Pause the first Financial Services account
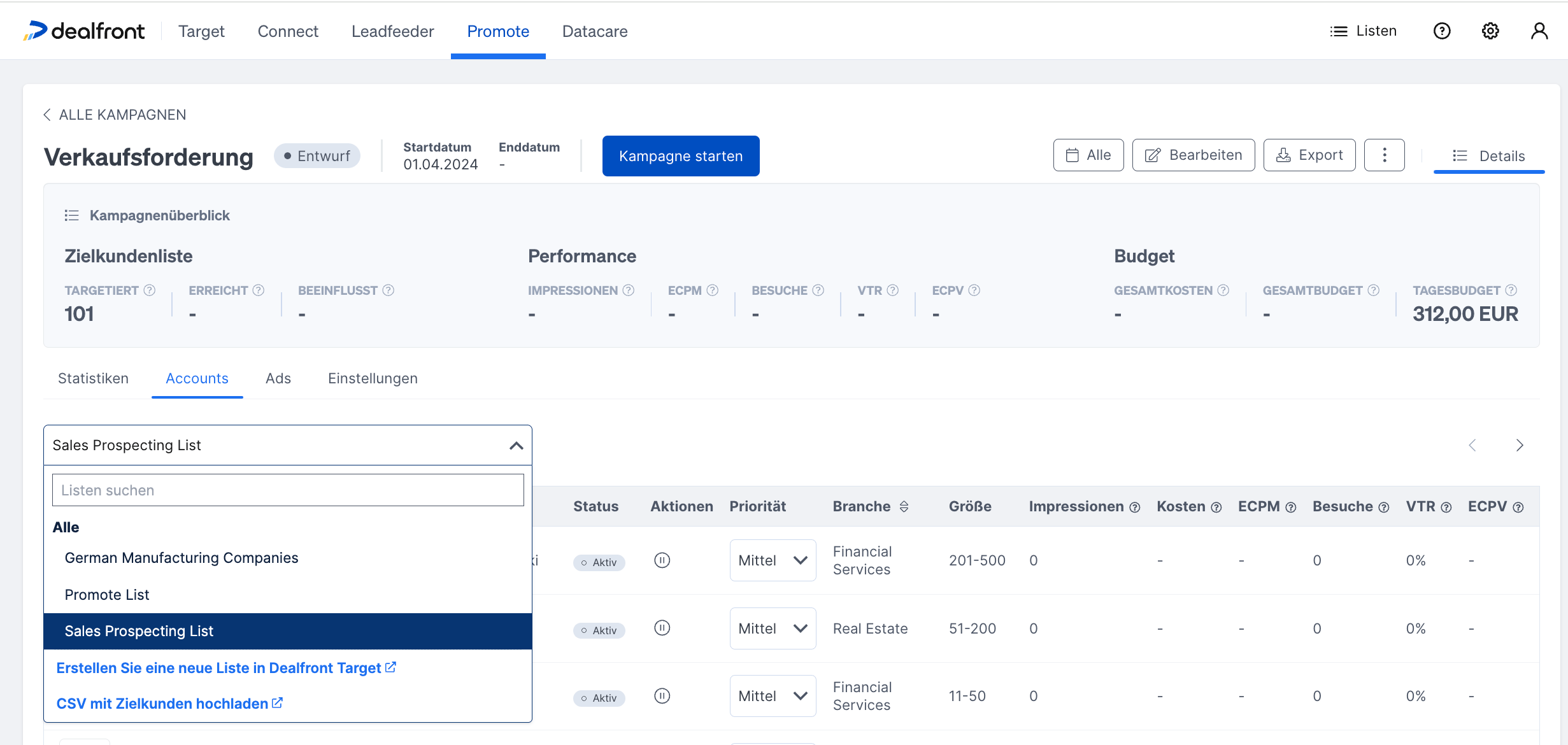This screenshot has height=745, width=1568. 662,560
